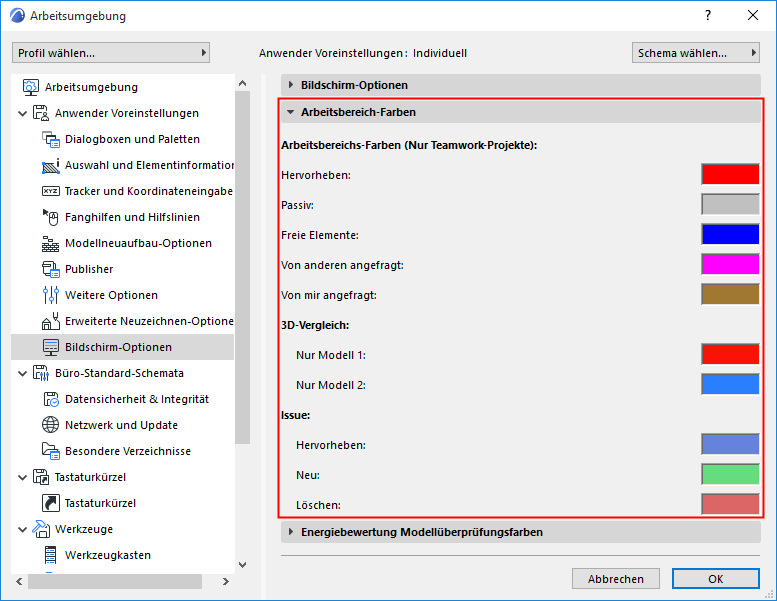Change the red Hervorheben teamwork color
Image resolution: width=777 pixels, height=601 pixels.
pos(730,174)
